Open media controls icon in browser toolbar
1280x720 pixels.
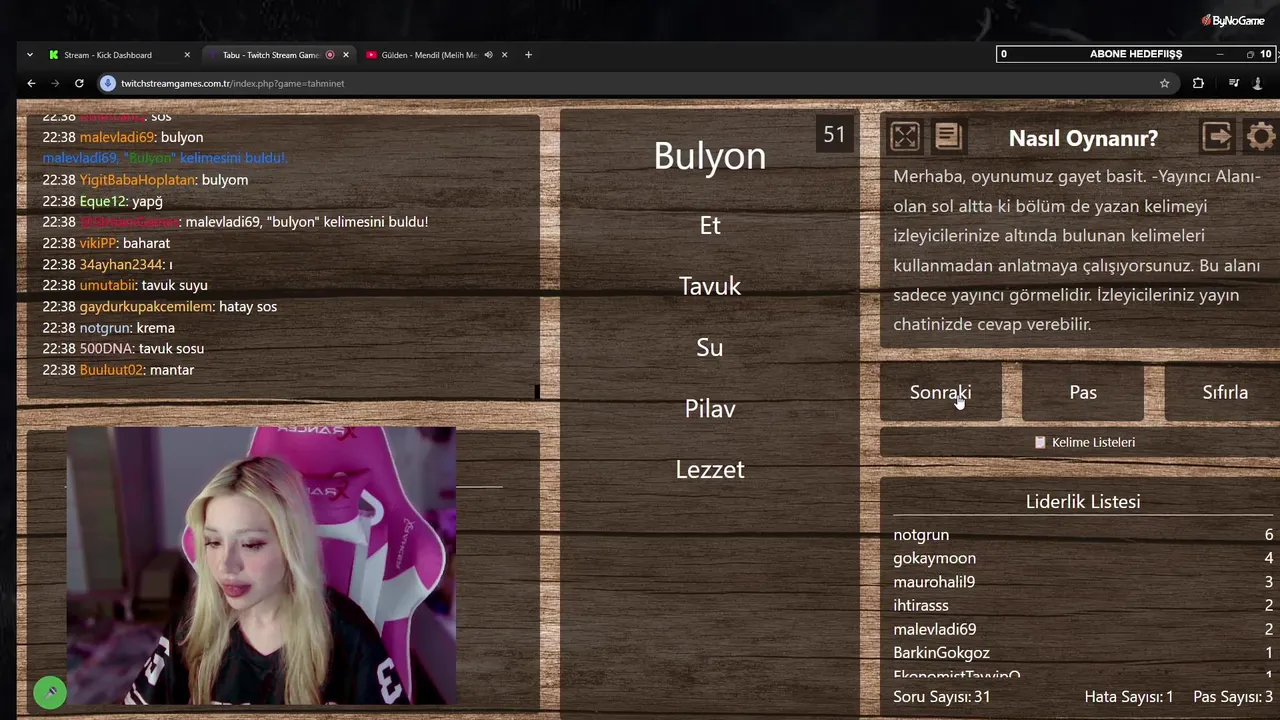[1234, 83]
